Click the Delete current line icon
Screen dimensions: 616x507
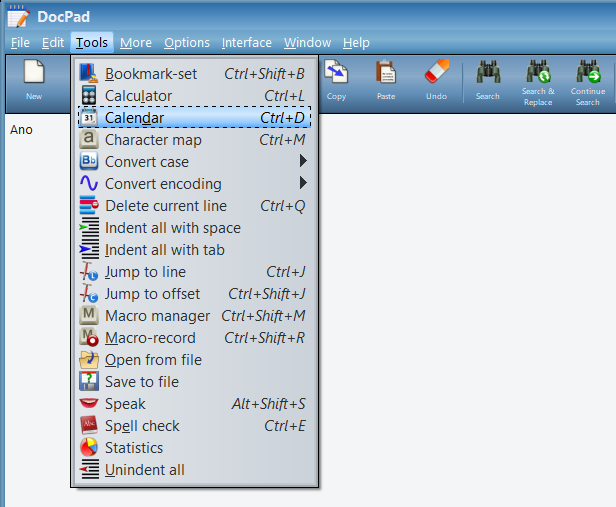[89, 205]
